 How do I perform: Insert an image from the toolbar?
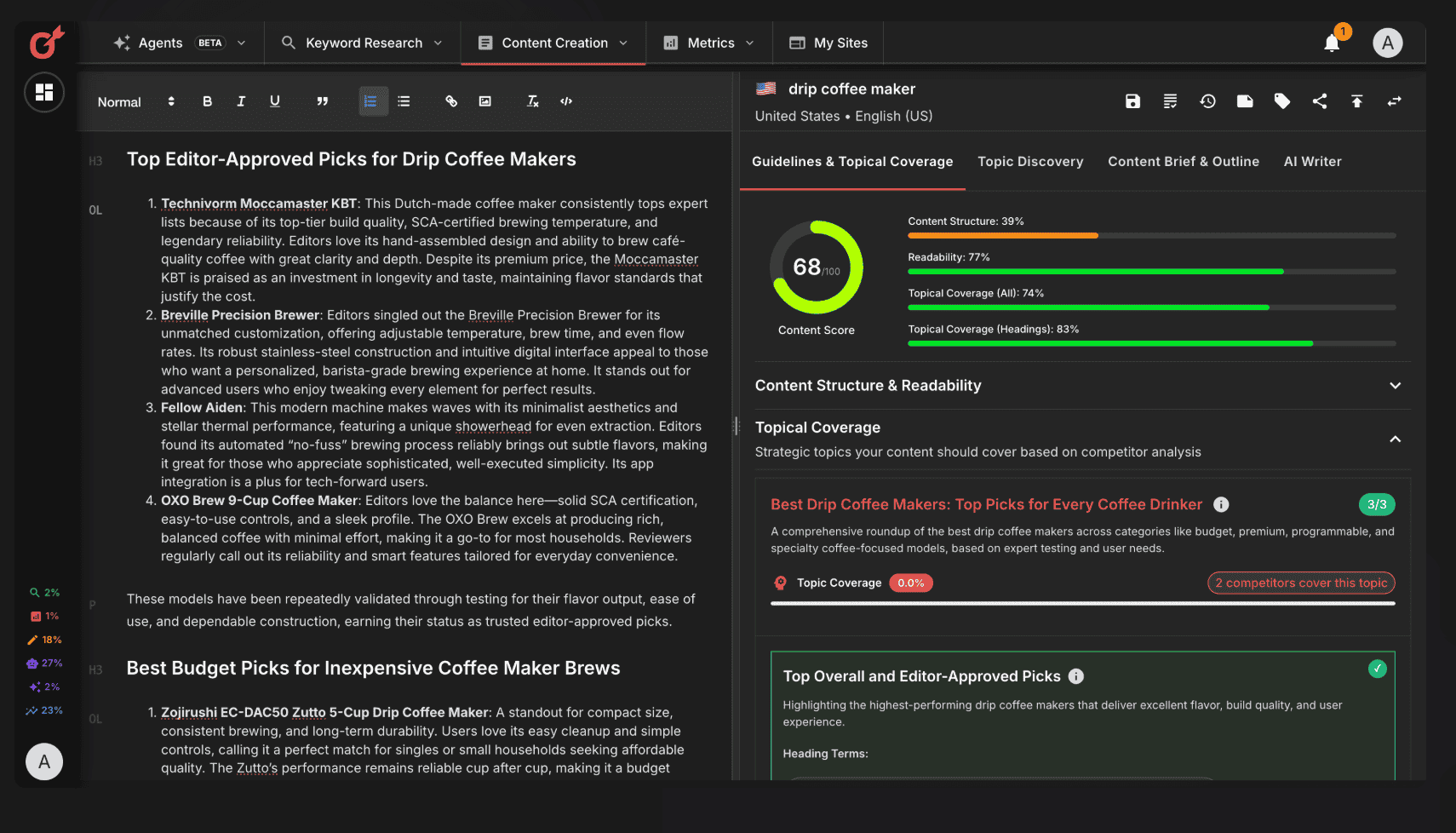point(485,101)
